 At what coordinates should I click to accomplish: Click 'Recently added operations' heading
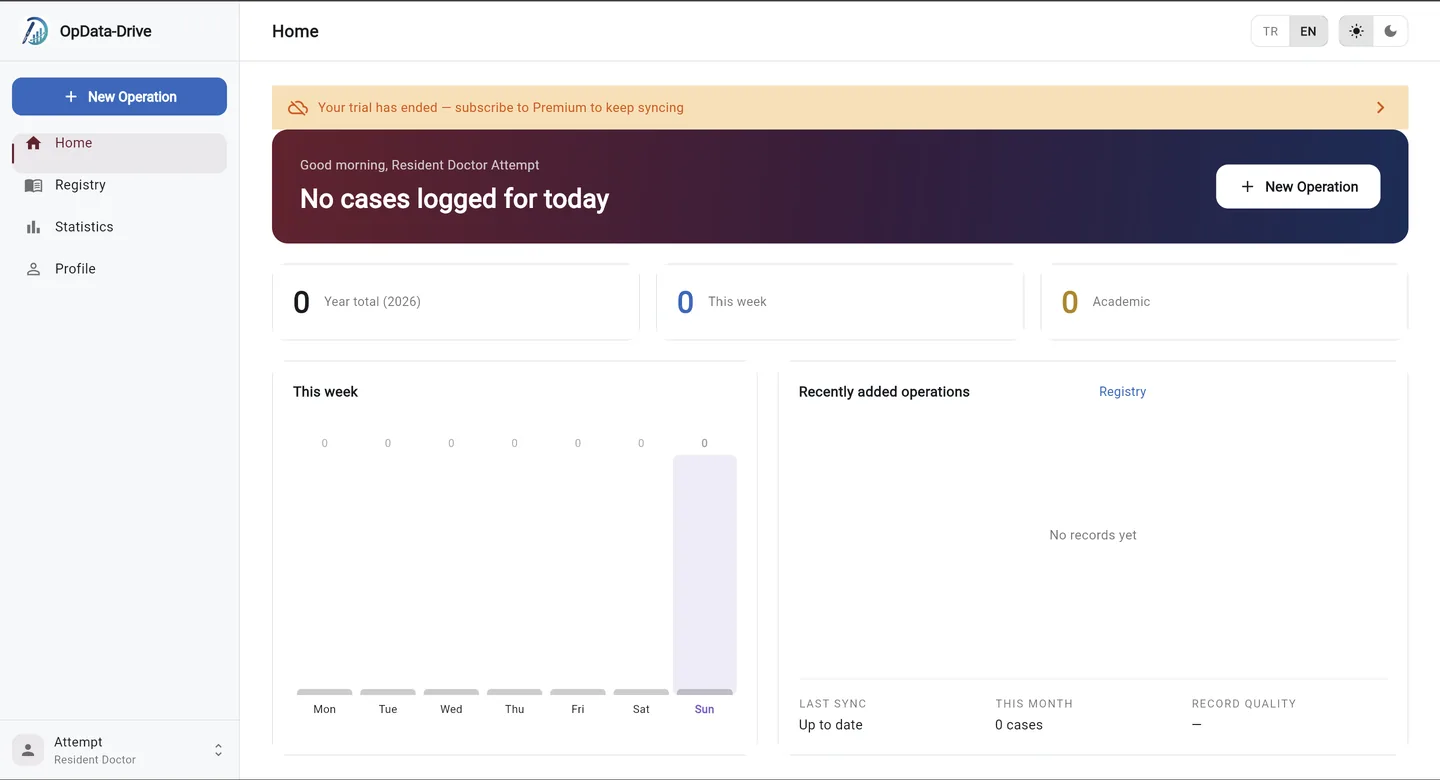pos(884,392)
